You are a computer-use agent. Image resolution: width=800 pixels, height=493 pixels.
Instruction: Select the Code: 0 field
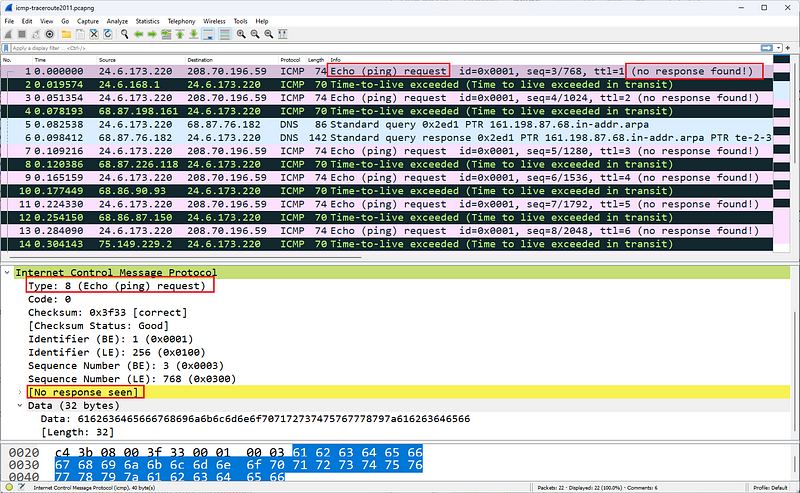pos(49,299)
